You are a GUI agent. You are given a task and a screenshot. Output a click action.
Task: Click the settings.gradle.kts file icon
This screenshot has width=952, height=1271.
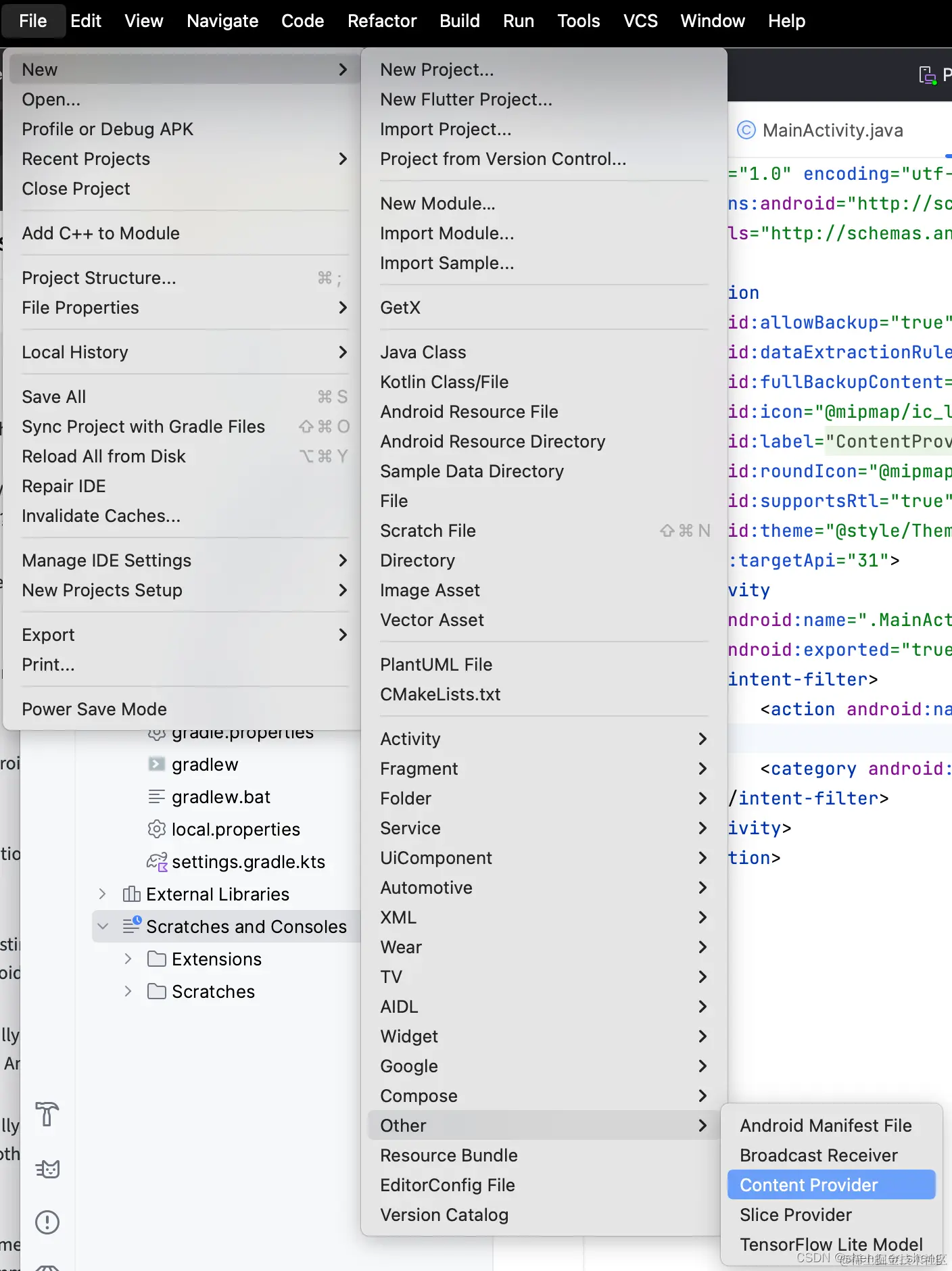coord(157,861)
